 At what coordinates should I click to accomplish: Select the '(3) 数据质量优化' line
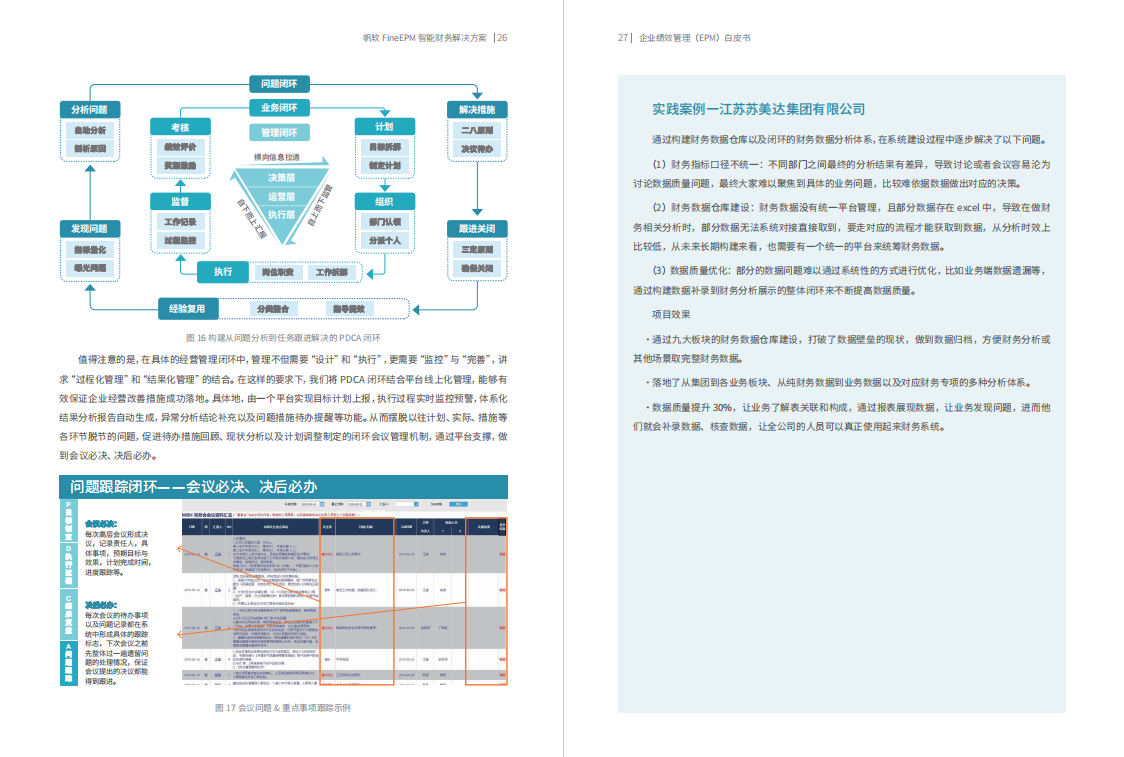(x=851, y=270)
